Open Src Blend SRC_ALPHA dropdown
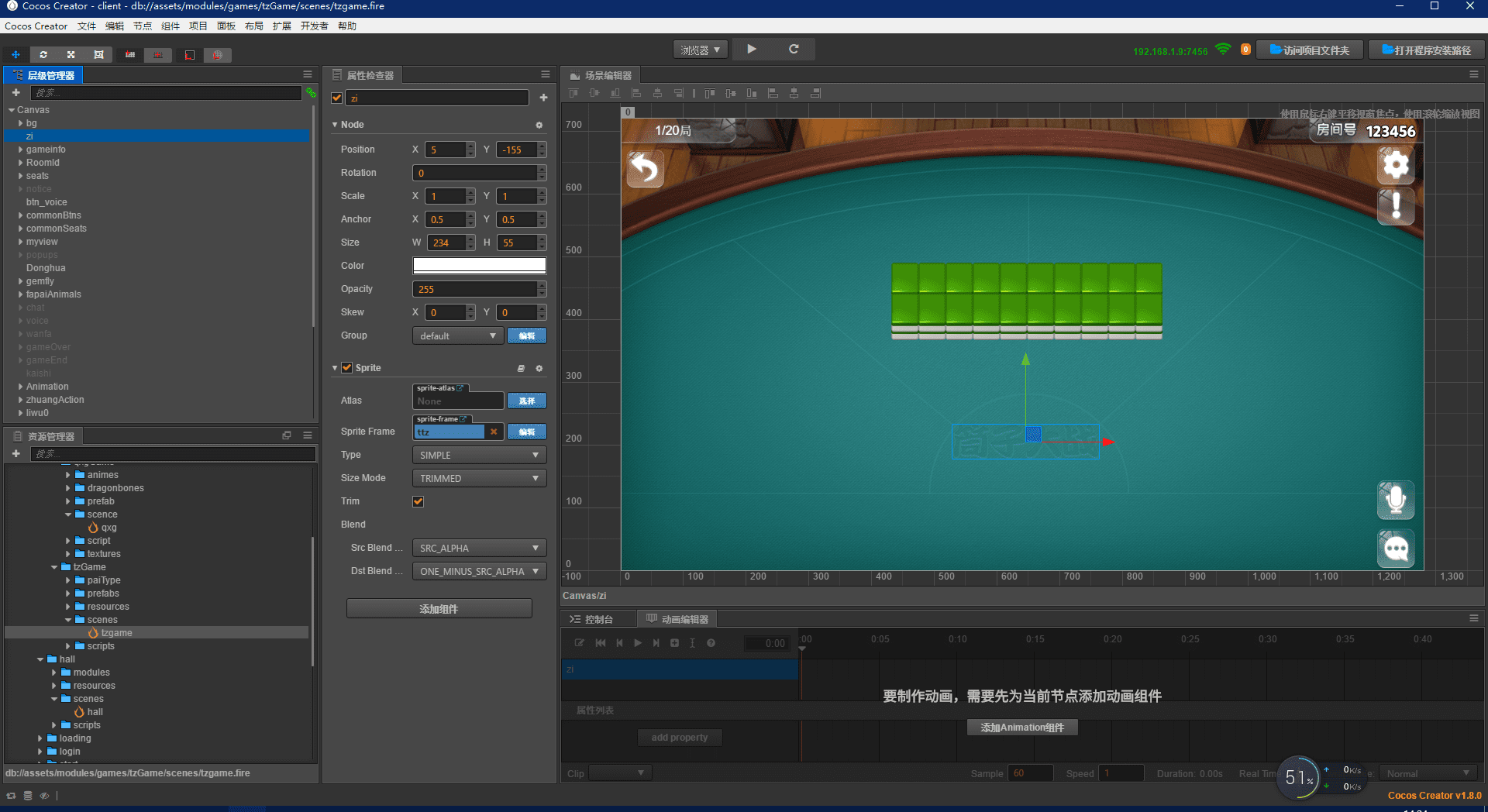The image size is (1488, 812). click(x=480, y=548)
